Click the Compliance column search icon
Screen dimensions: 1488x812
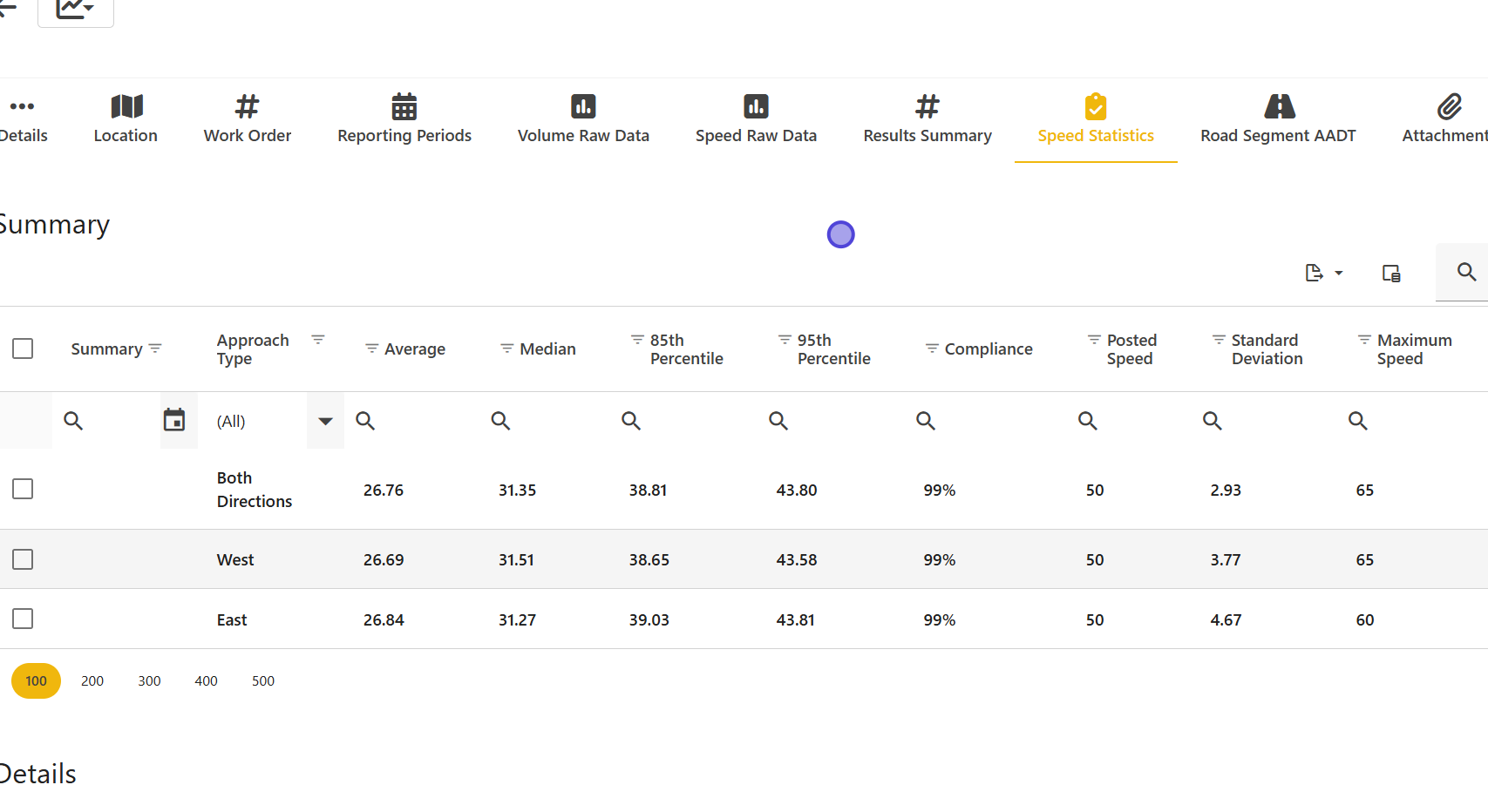(926, 421)
